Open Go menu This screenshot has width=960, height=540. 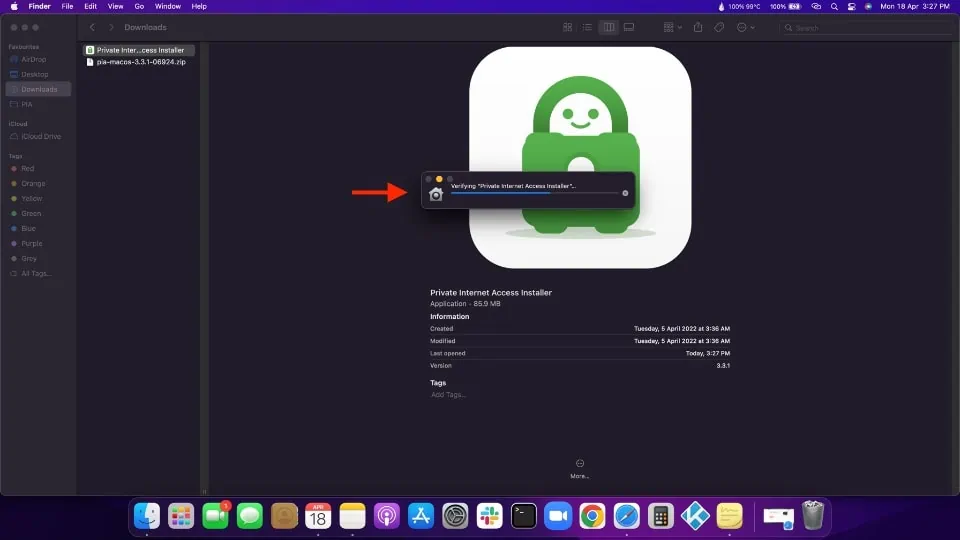coord(139,6)
